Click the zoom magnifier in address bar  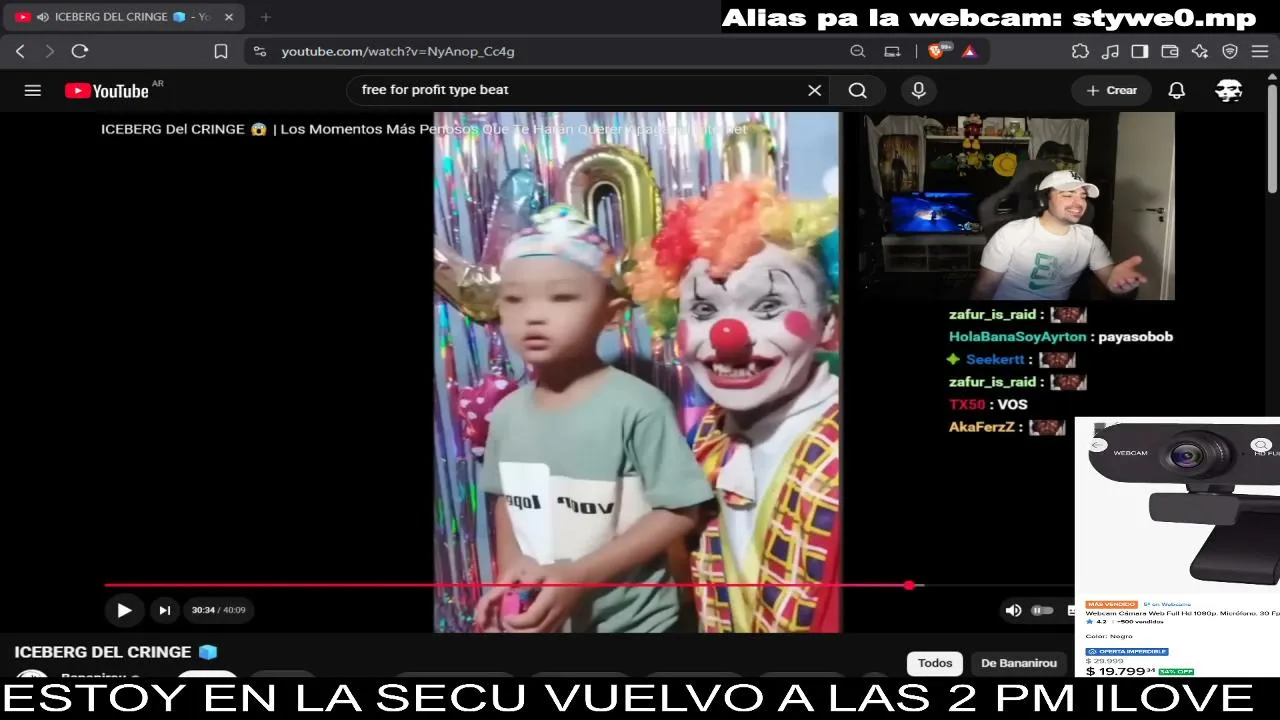tap(857, 51)
